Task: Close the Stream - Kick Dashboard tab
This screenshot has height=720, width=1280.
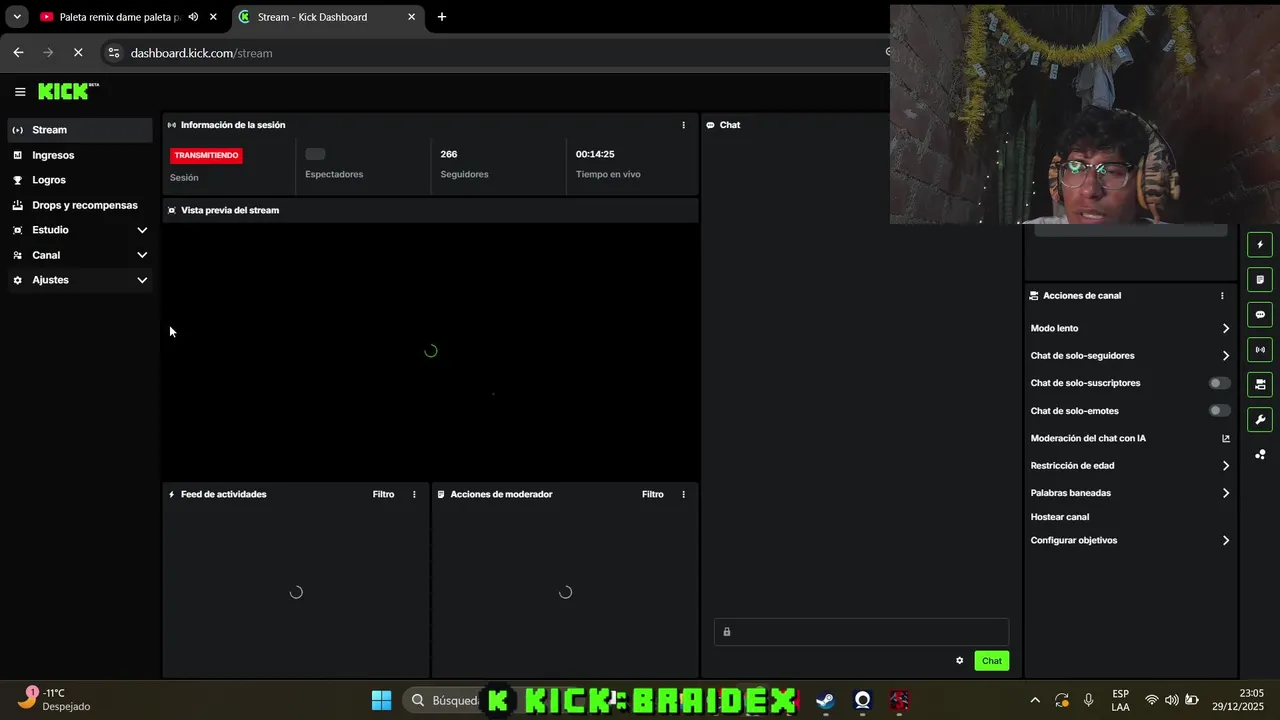Action: point(411,17)
